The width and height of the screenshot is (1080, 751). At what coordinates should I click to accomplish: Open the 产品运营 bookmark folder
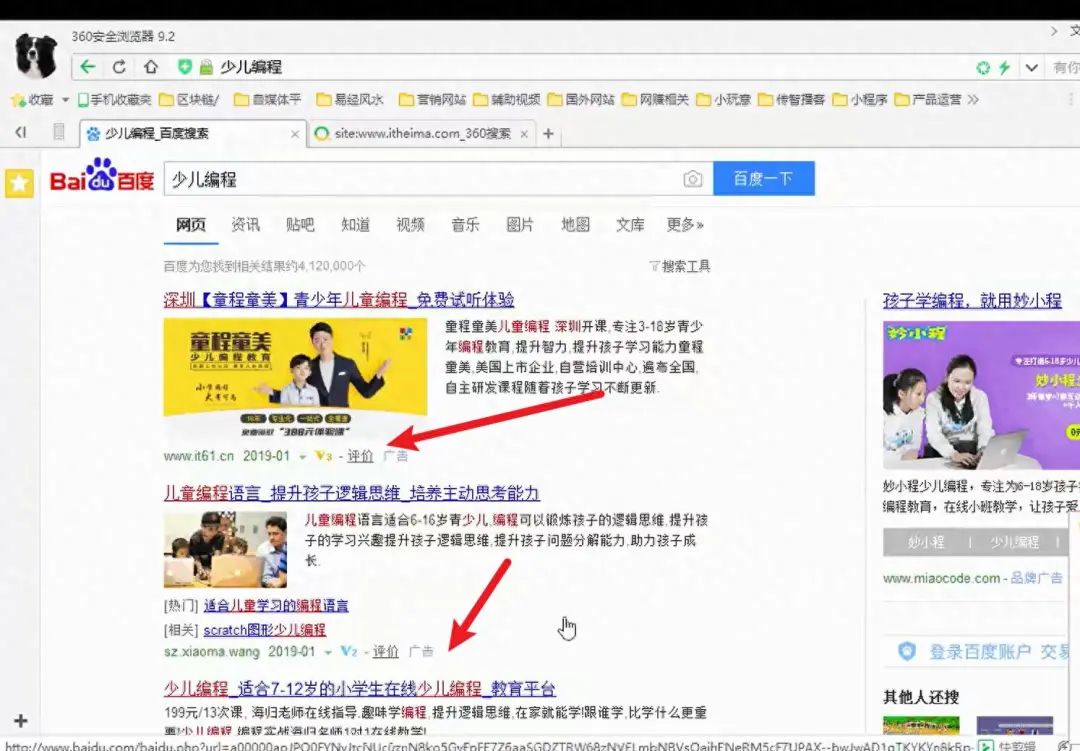[x=928, y=100]
